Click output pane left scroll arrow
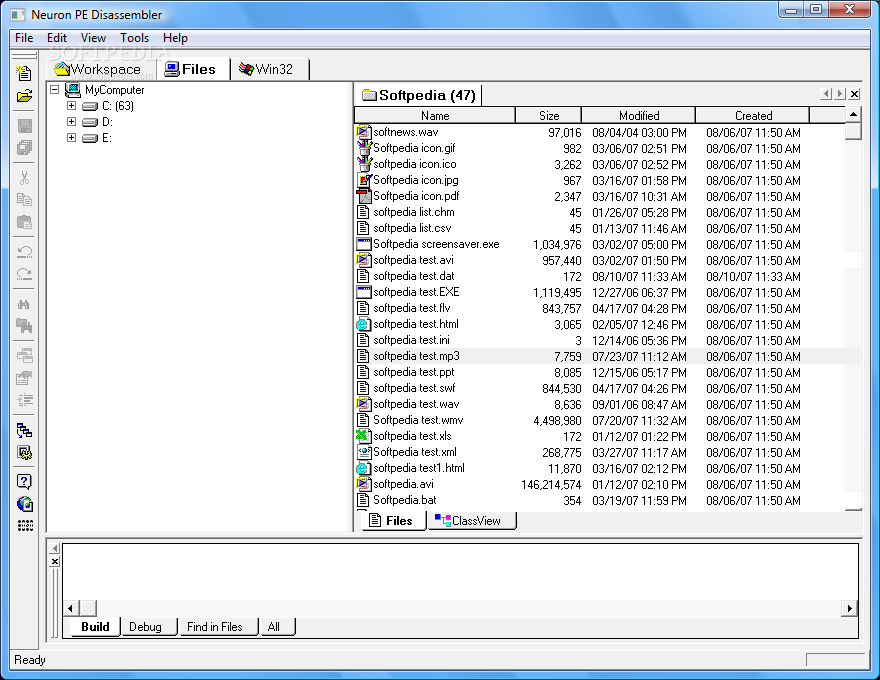This screenshot has width=880, height=680. 71,608
